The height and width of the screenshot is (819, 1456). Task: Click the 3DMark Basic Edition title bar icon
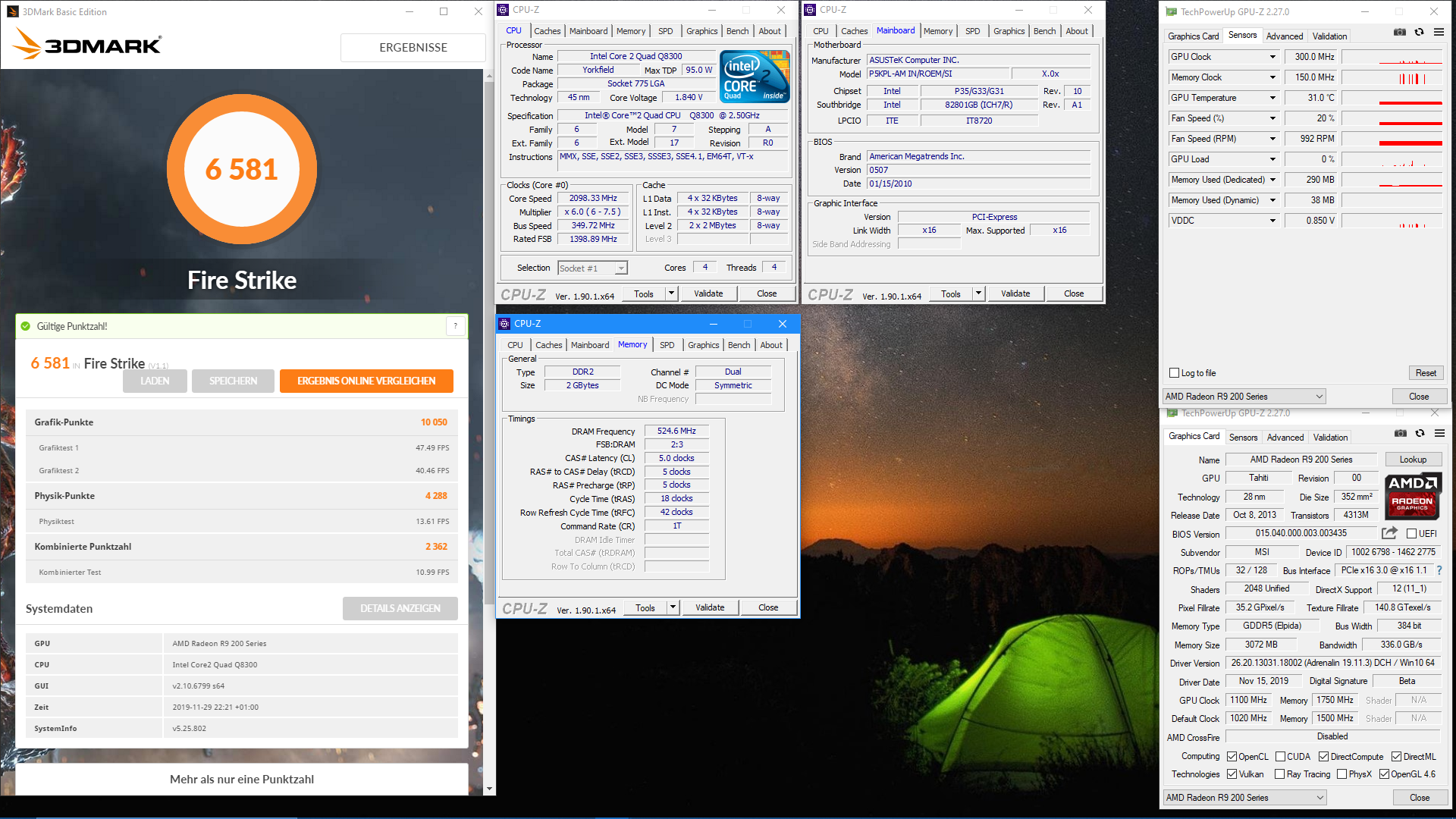coord(13,11)
